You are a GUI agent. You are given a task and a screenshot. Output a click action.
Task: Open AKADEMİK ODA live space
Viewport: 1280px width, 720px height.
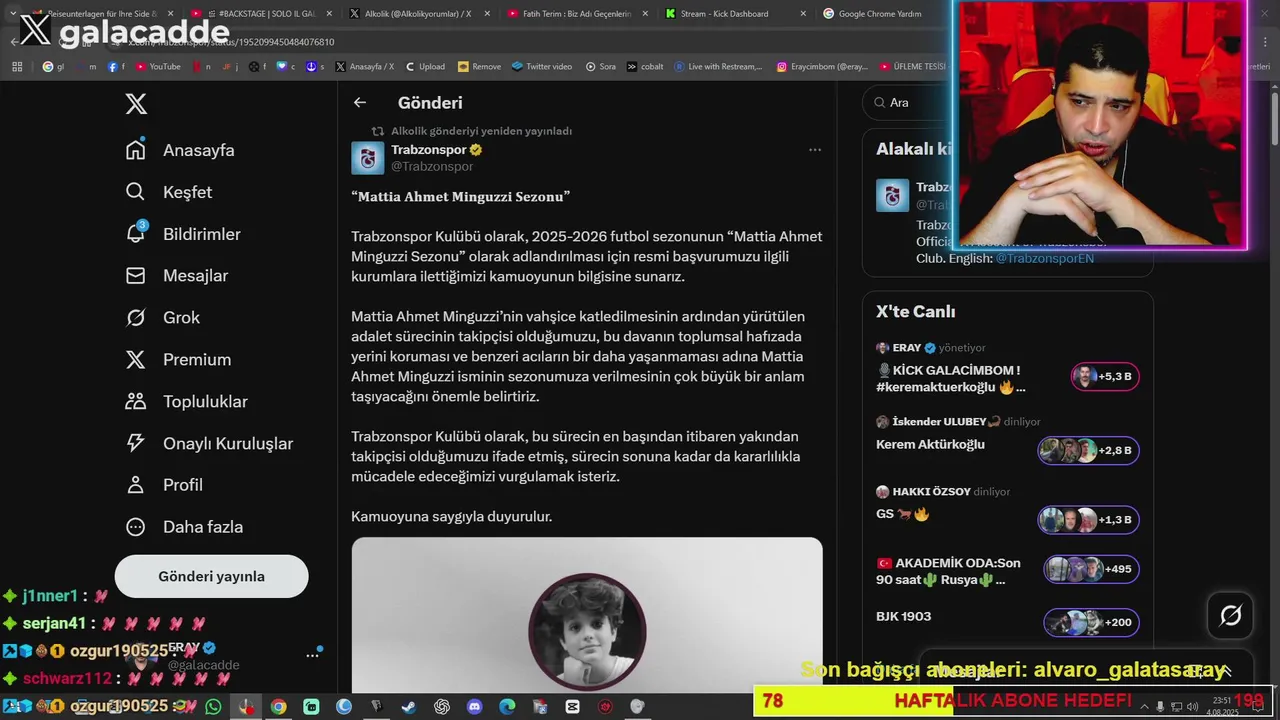[948, 571]
